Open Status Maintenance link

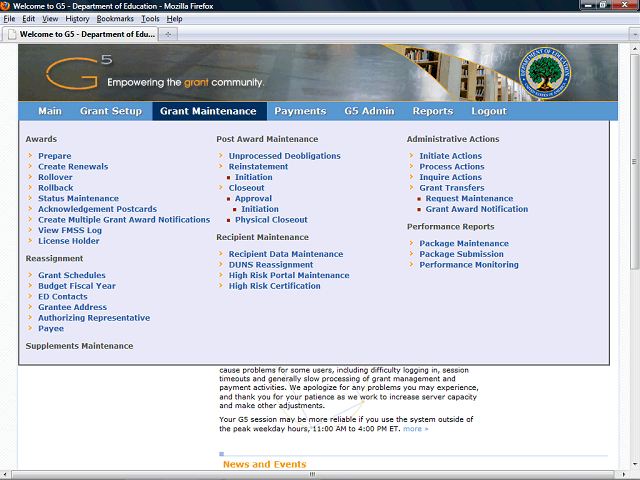(78, 198)
